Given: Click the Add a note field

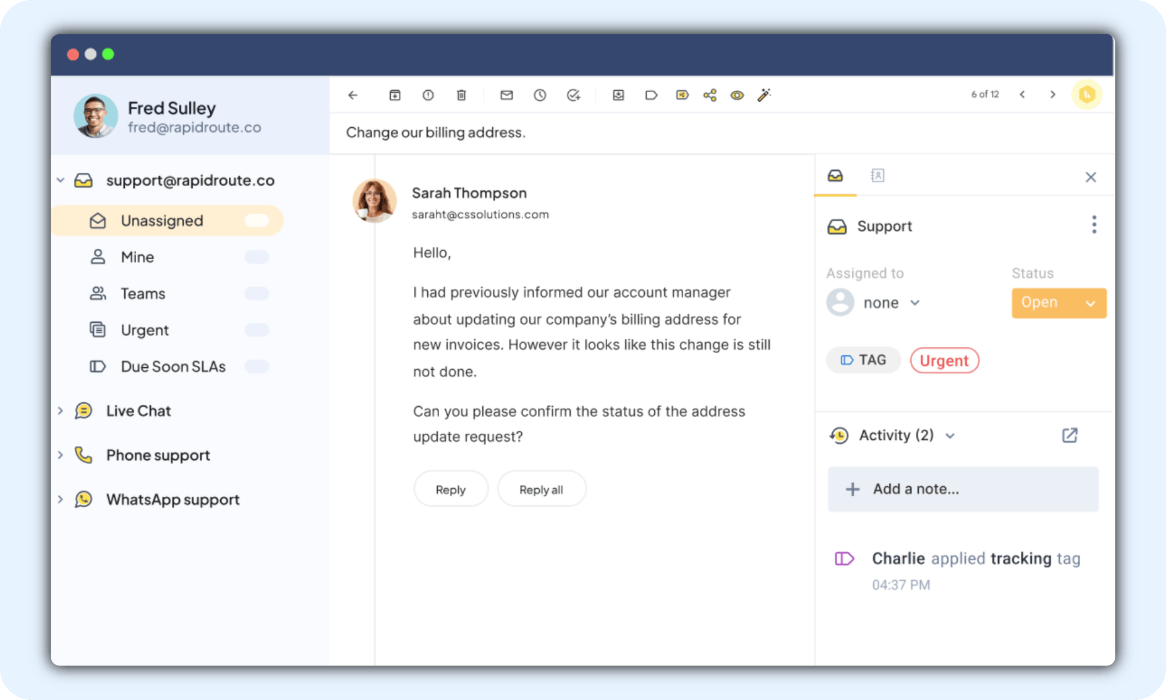Looking at the screenshot, I should tap(962, 489).
